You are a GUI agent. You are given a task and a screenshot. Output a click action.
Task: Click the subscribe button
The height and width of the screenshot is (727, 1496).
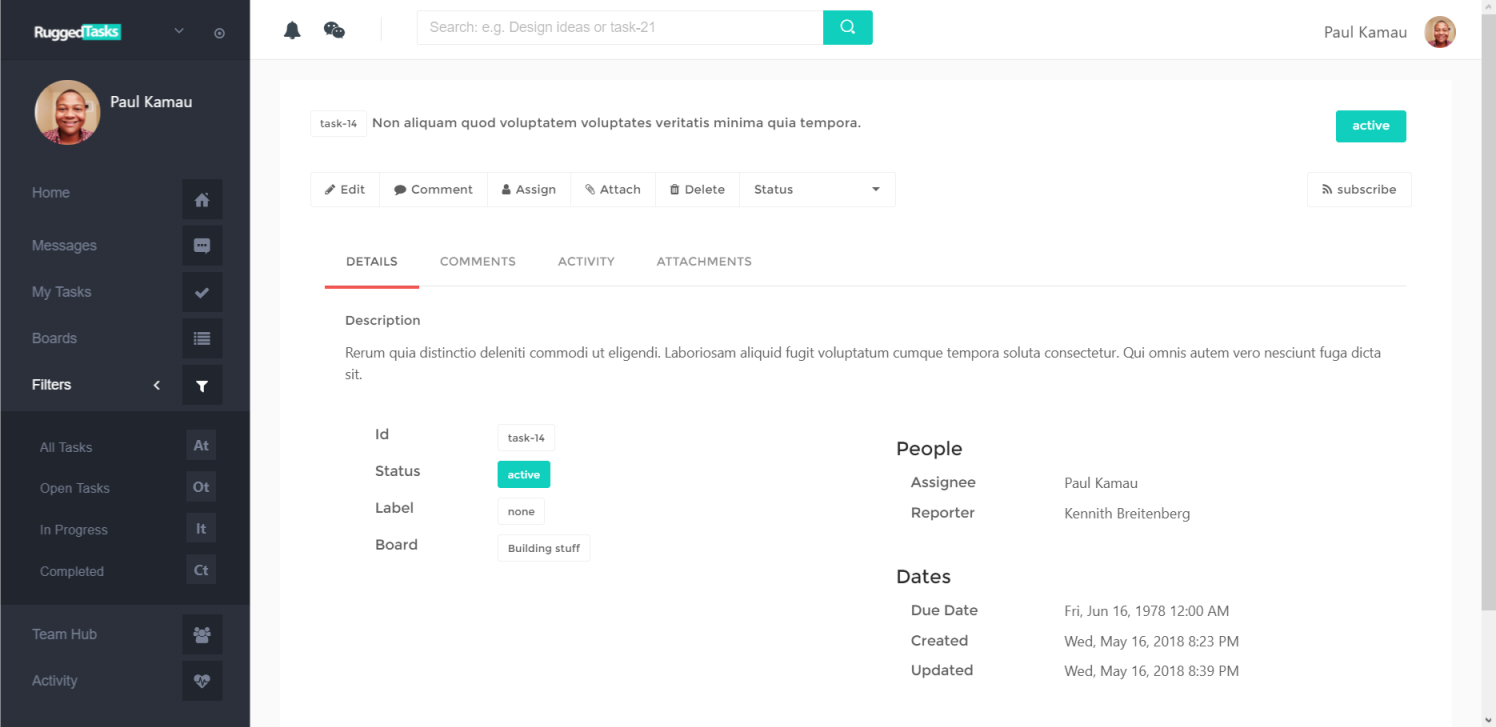click(1359, 189)
